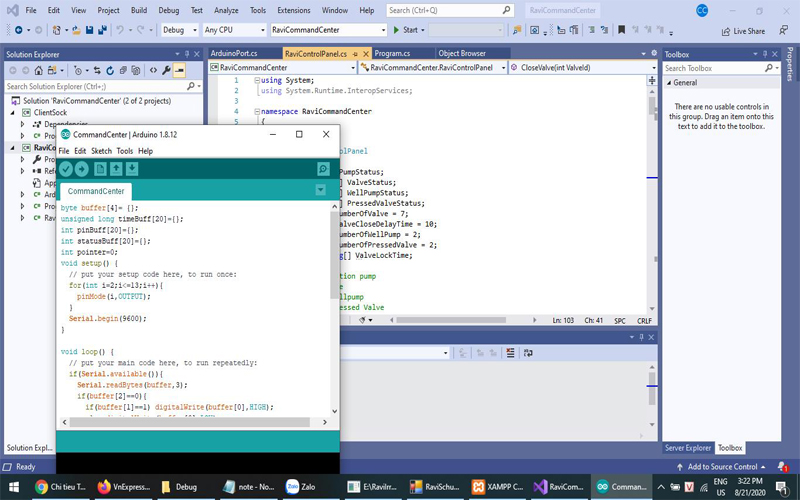
Task: Collapse the namespace RaviCommandCenter code block
Action: (257, 111)
